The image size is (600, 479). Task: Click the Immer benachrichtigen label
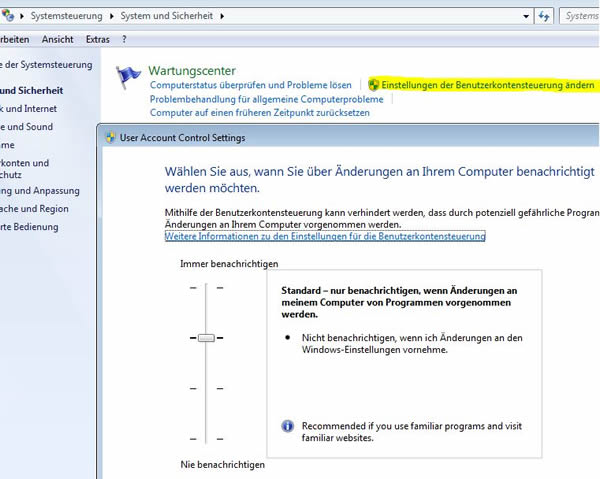[229, 264]
